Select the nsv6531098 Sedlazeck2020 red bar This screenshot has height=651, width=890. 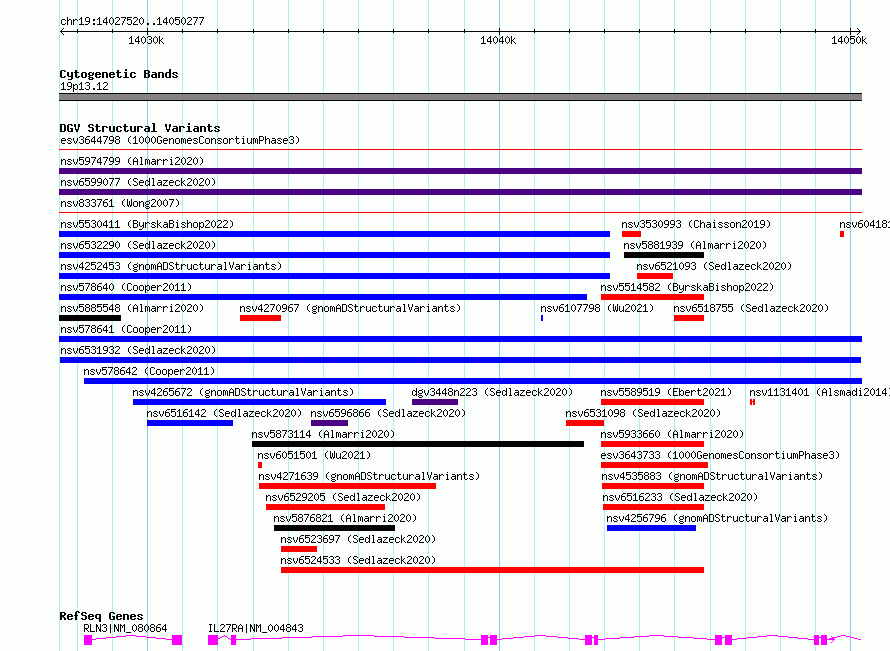[x=585, y=423]
